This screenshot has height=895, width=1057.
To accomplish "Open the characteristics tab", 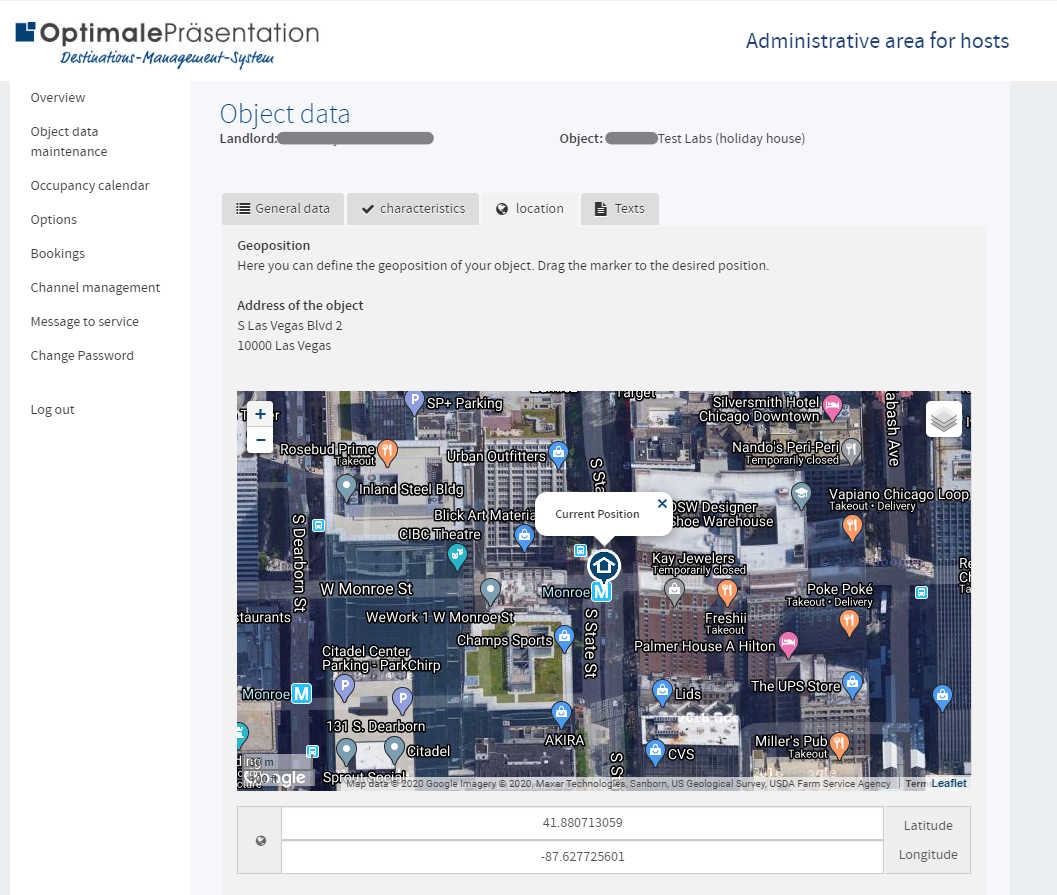I will [x=413, y=209].
